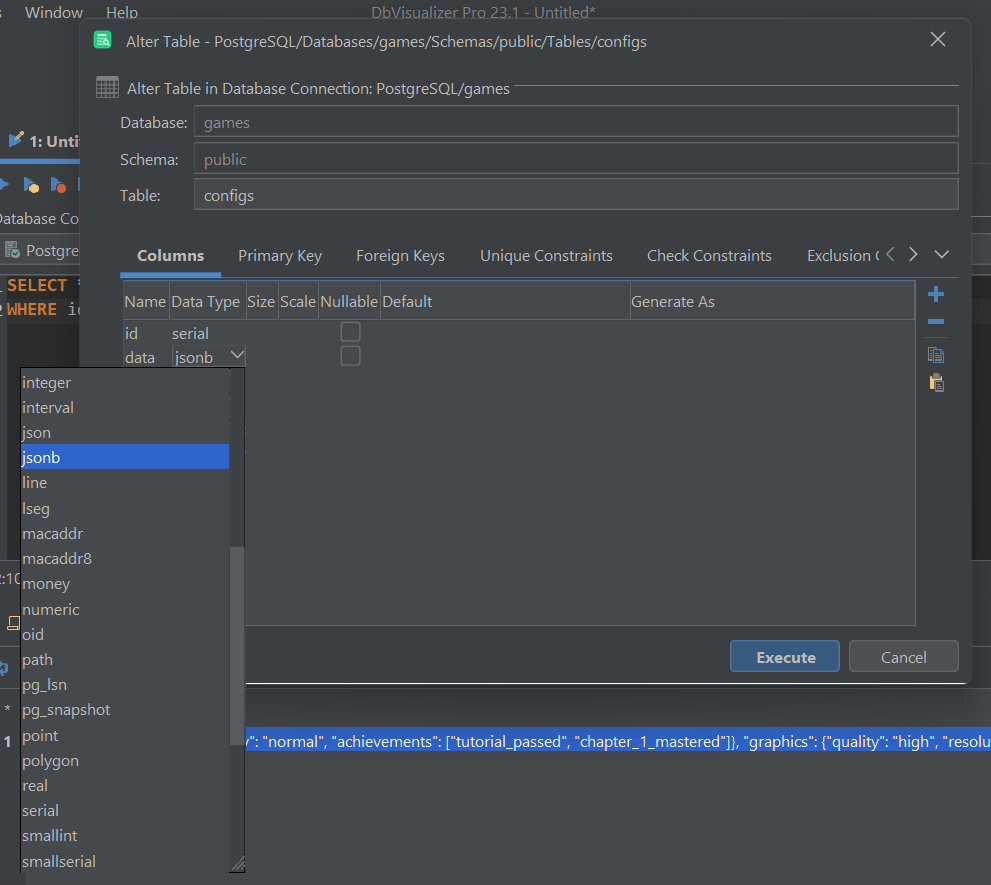
Task: Select numeric in the data type list
Action: tap(125, 609)
